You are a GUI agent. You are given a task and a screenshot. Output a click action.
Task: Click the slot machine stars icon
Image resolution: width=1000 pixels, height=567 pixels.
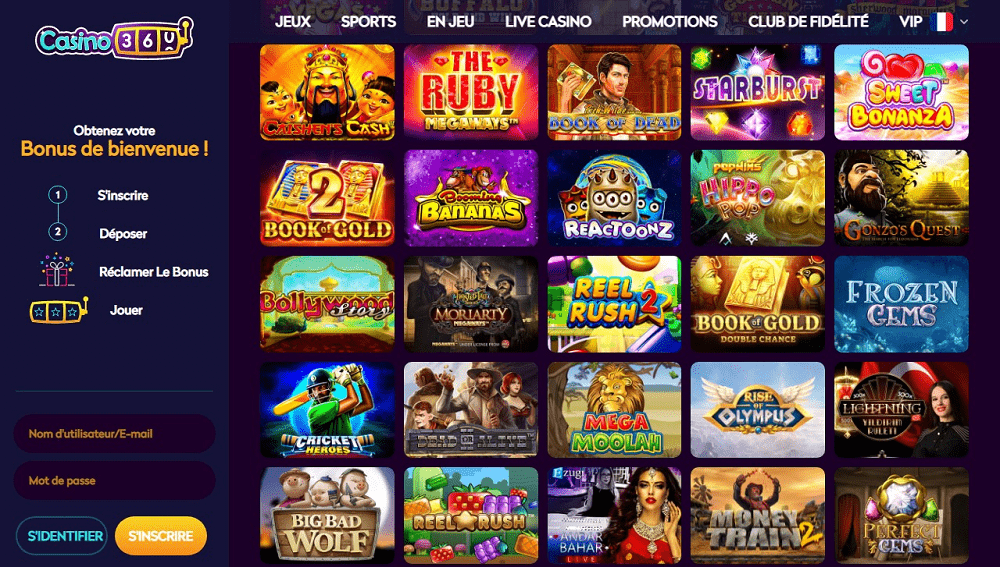[x=59, y=310]
